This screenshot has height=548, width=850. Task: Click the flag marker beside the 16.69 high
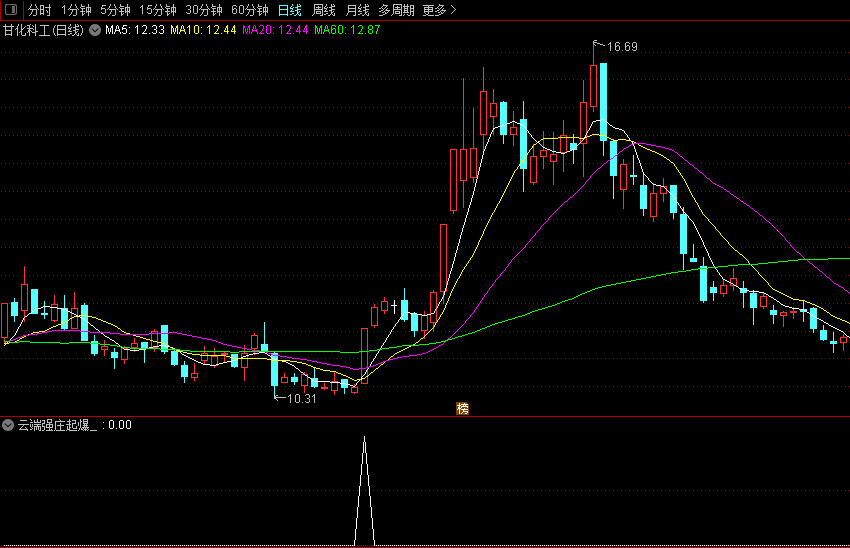[x=598, y=44]
